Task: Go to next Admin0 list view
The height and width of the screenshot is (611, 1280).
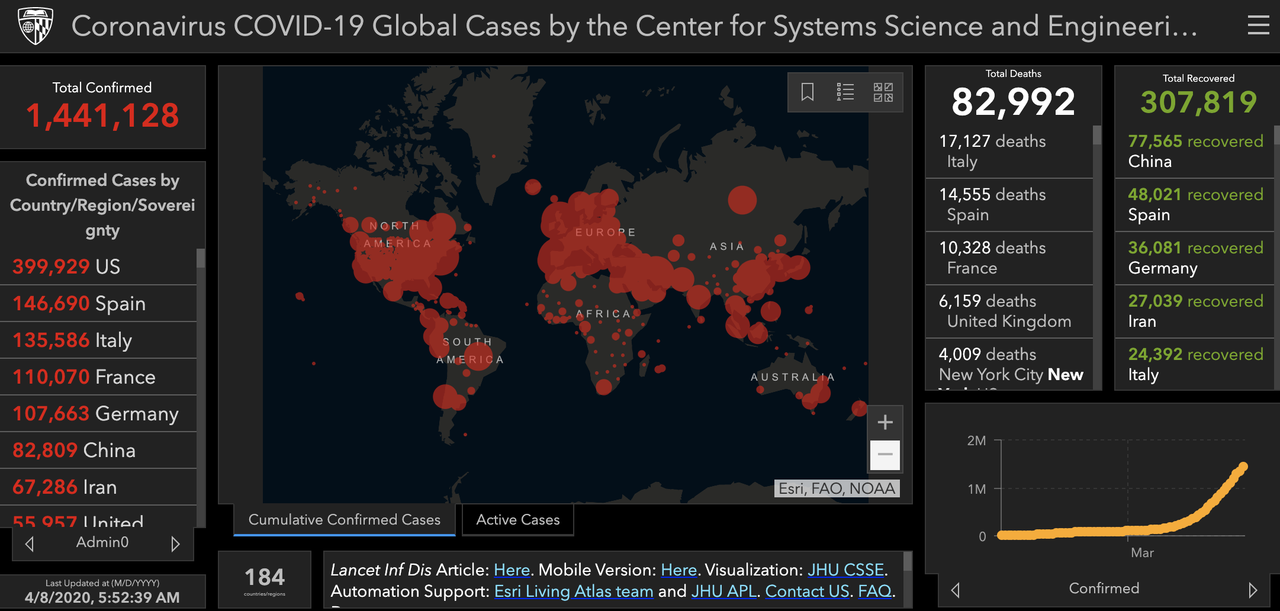Action: point(176,544)
